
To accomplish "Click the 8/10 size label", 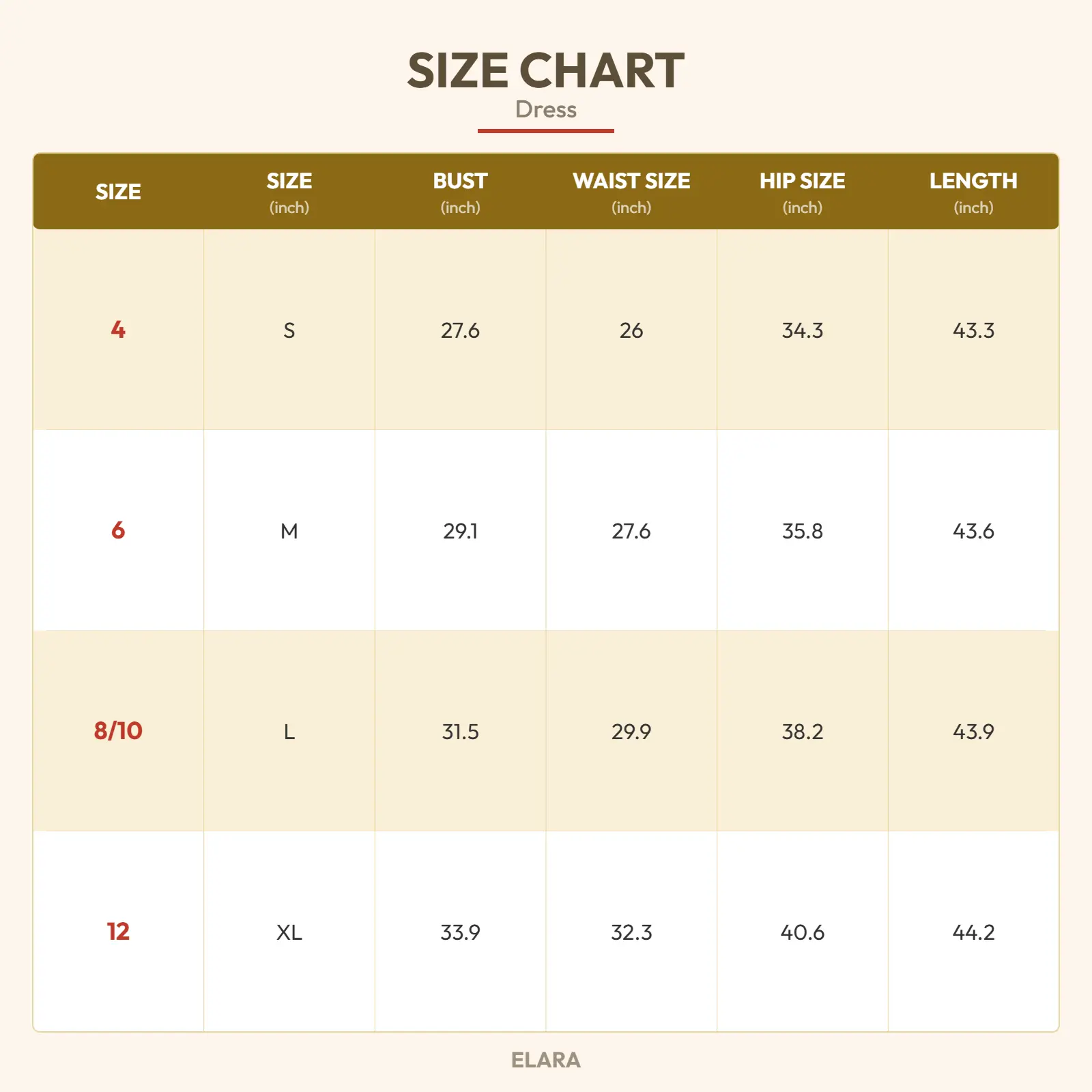I will (118, 731).
